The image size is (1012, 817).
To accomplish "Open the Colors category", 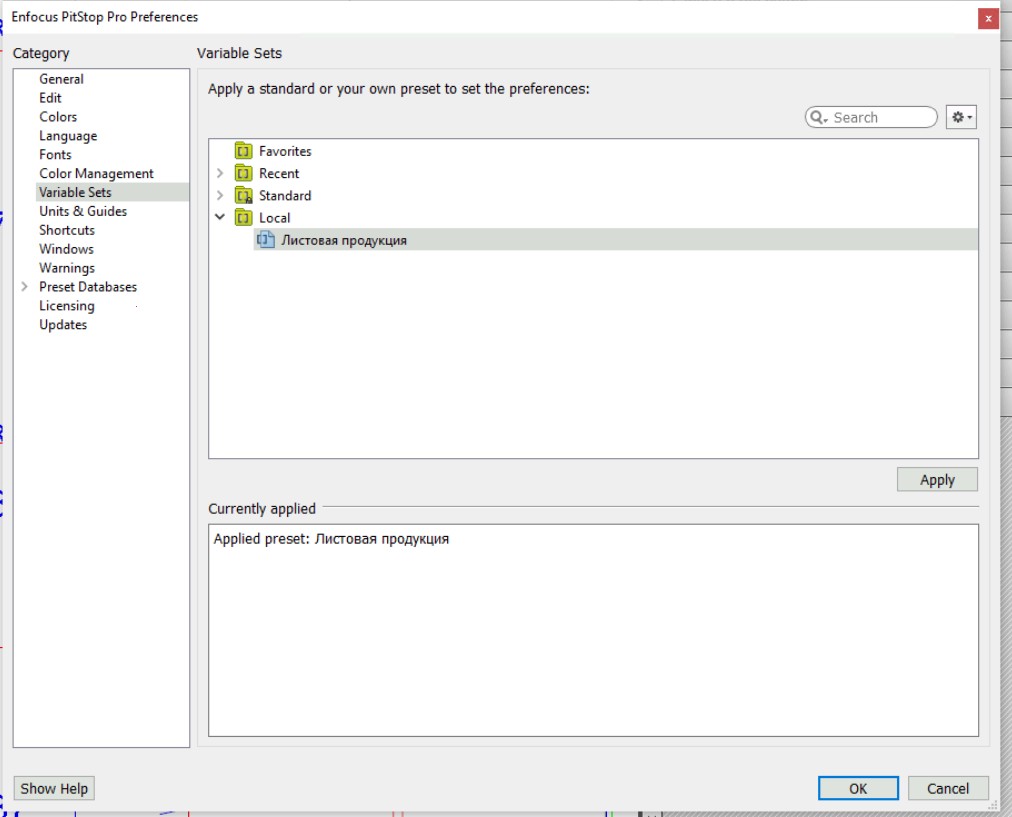I will (58, 117).
